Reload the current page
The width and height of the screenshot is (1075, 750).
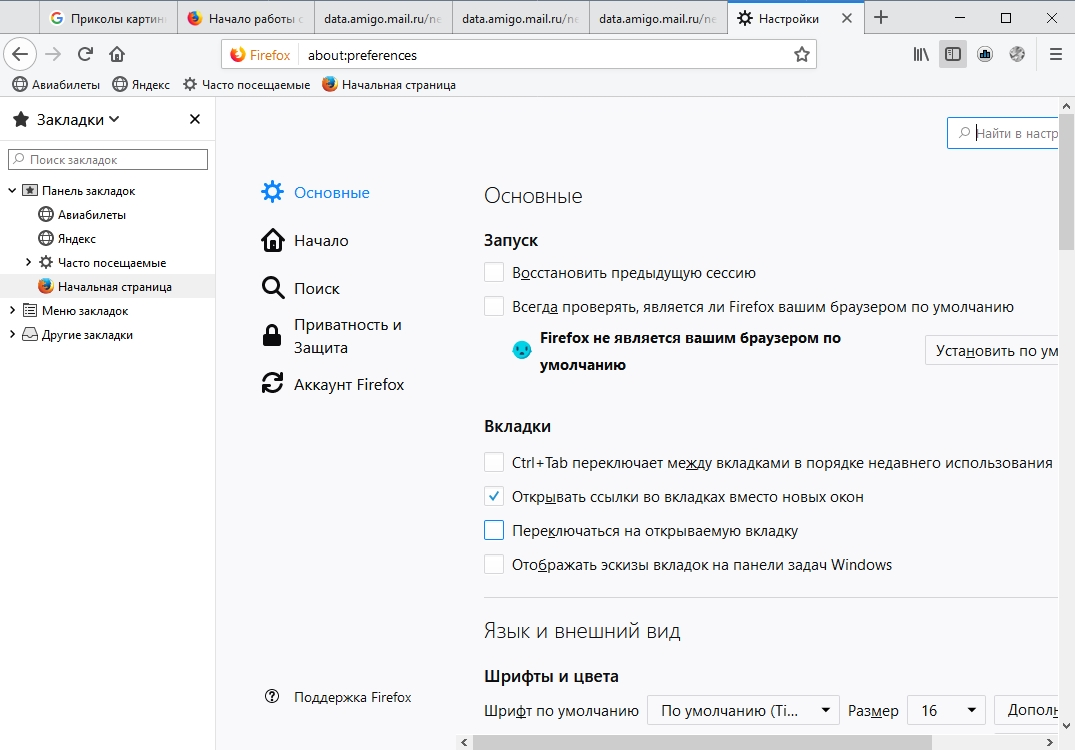[85, 54]
